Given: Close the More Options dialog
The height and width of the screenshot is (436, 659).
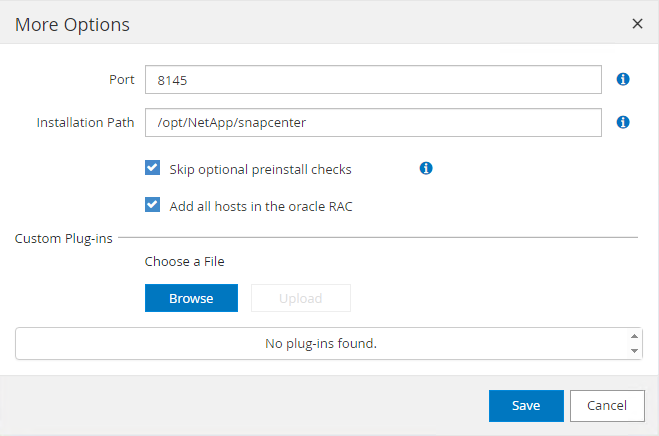Looking at the screenshot, I should 637,24.
